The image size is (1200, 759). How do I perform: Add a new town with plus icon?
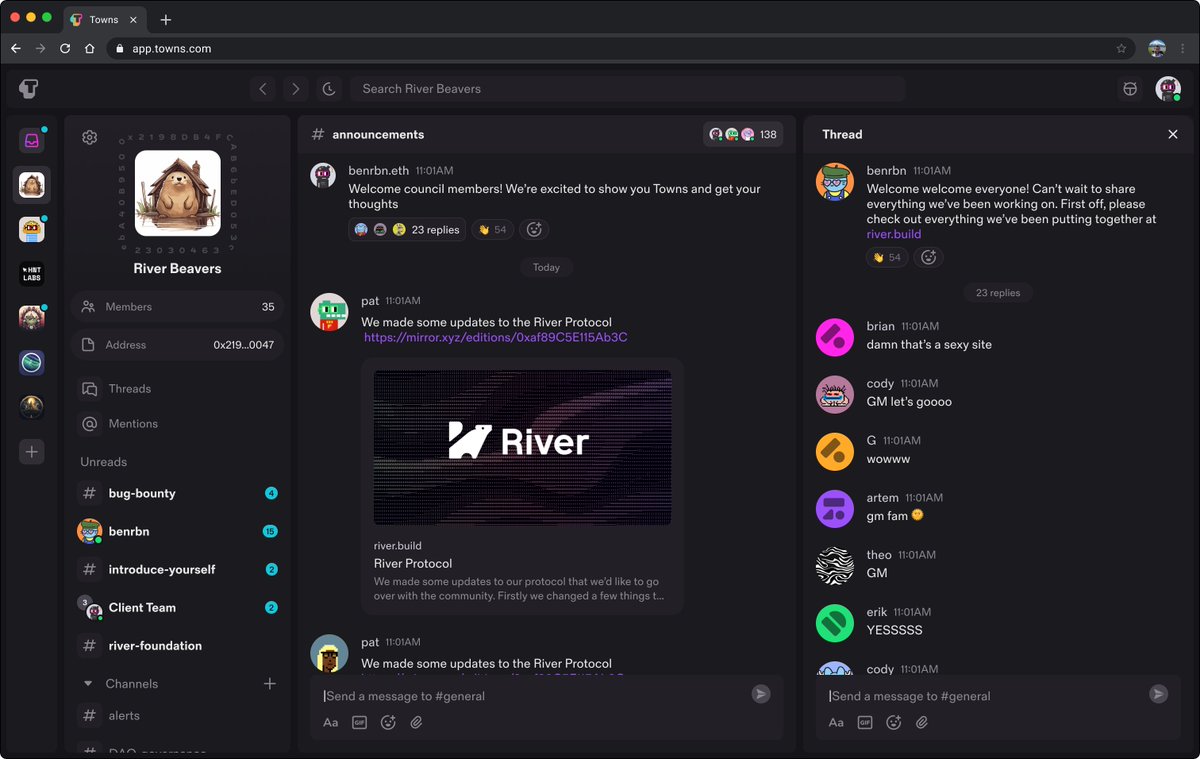(x=31, y=452)
